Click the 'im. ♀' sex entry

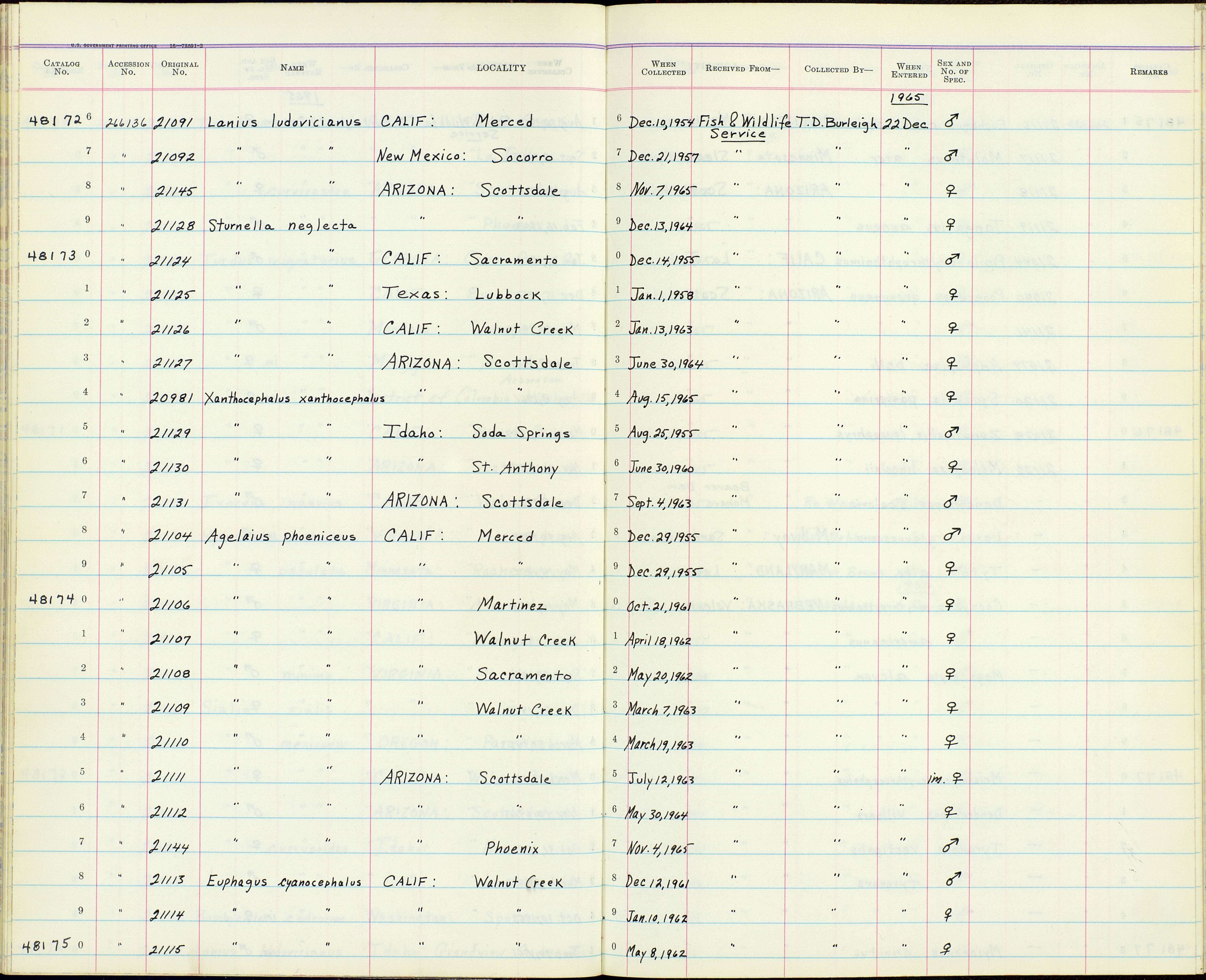click(945, 780)
